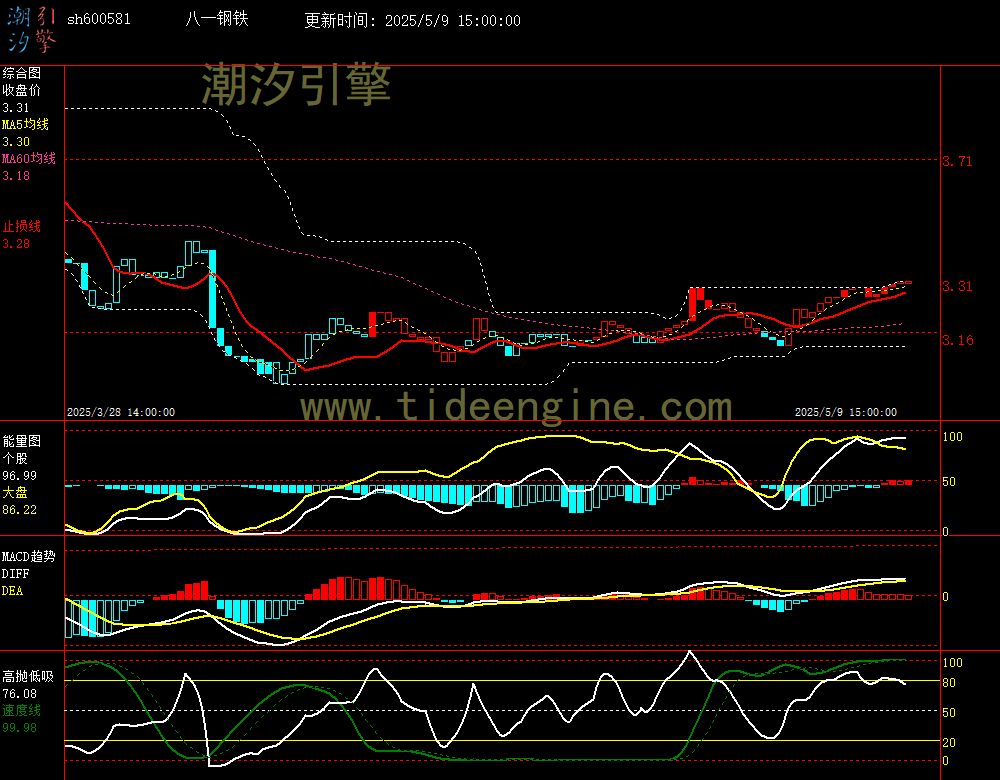Click the 速度线 value 99.98
Screen dimensions: 1000x780
(19, 728)
